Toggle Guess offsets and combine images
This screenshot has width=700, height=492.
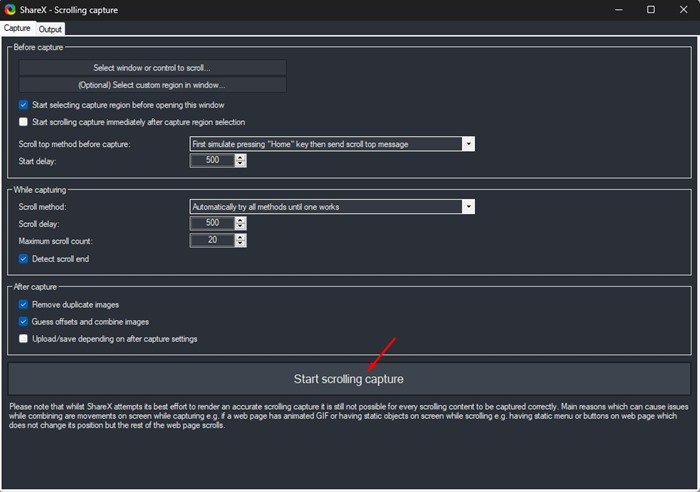pyautogui.click(x=24, y=321)
